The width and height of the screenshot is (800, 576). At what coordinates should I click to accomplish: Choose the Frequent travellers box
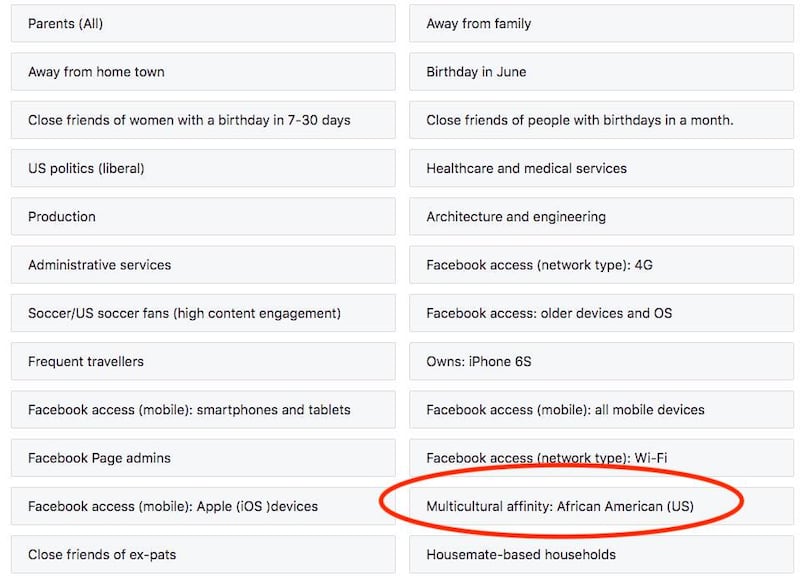tap(203, 361)
